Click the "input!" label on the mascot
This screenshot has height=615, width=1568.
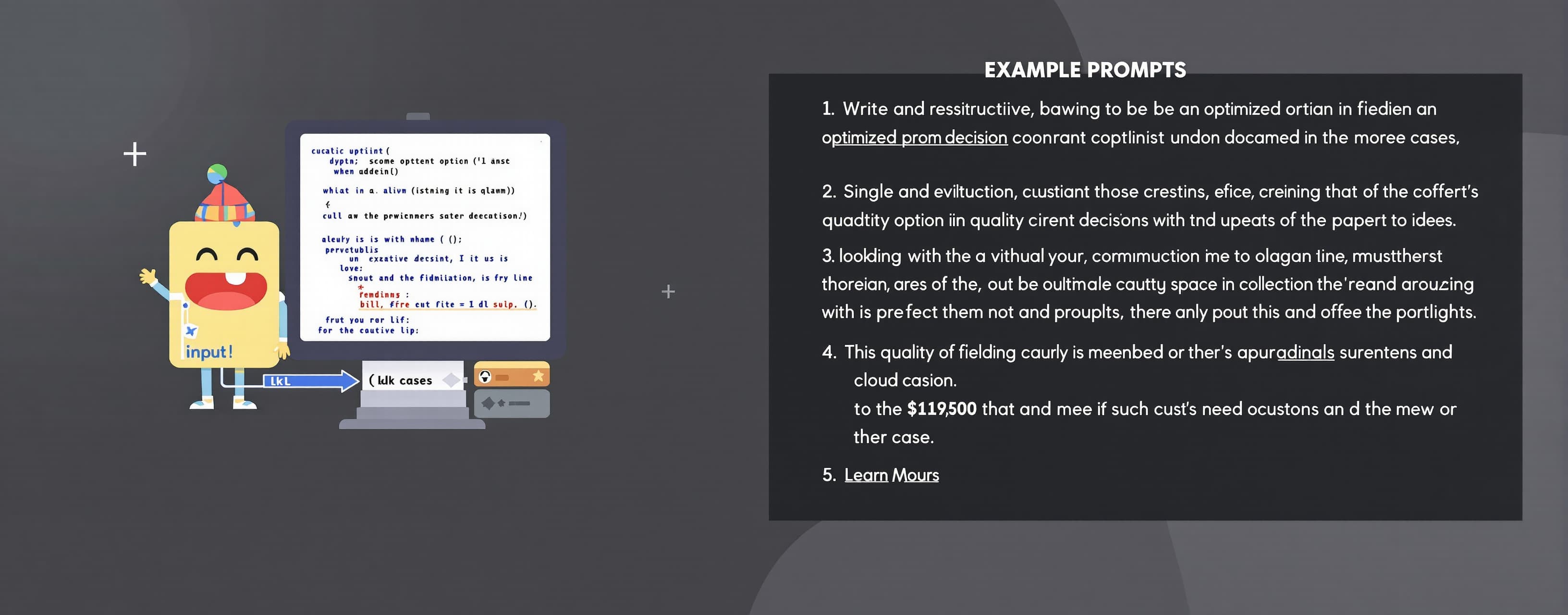[x=209, y=352]
